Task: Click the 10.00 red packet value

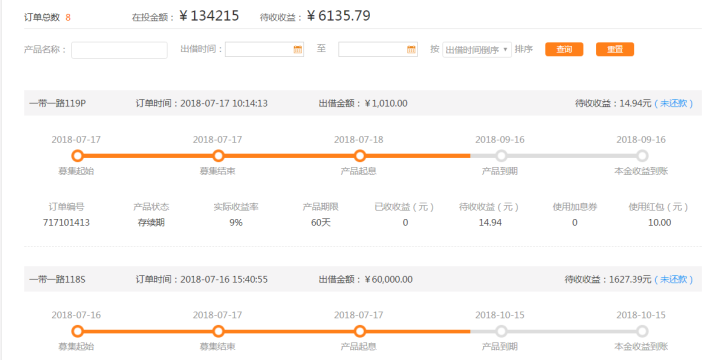Action: click(x=659, y=223)
